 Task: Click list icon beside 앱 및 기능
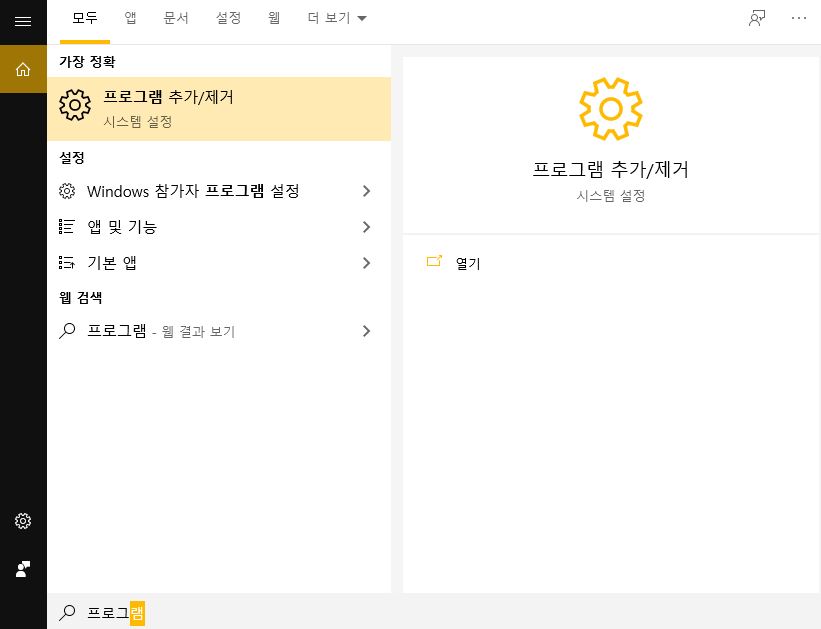click(x=66, y=226)
